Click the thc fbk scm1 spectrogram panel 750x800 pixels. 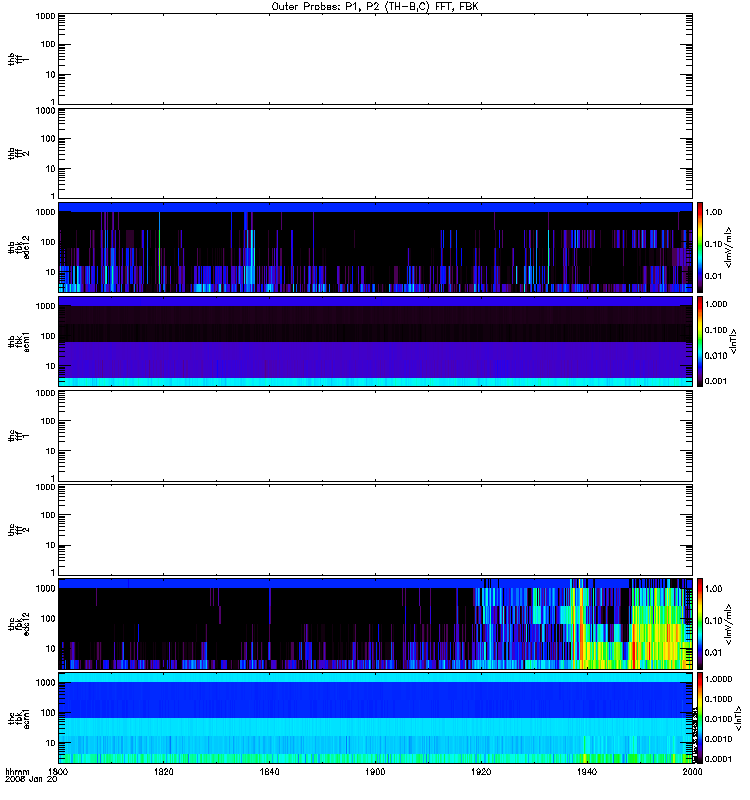[375, 718]
